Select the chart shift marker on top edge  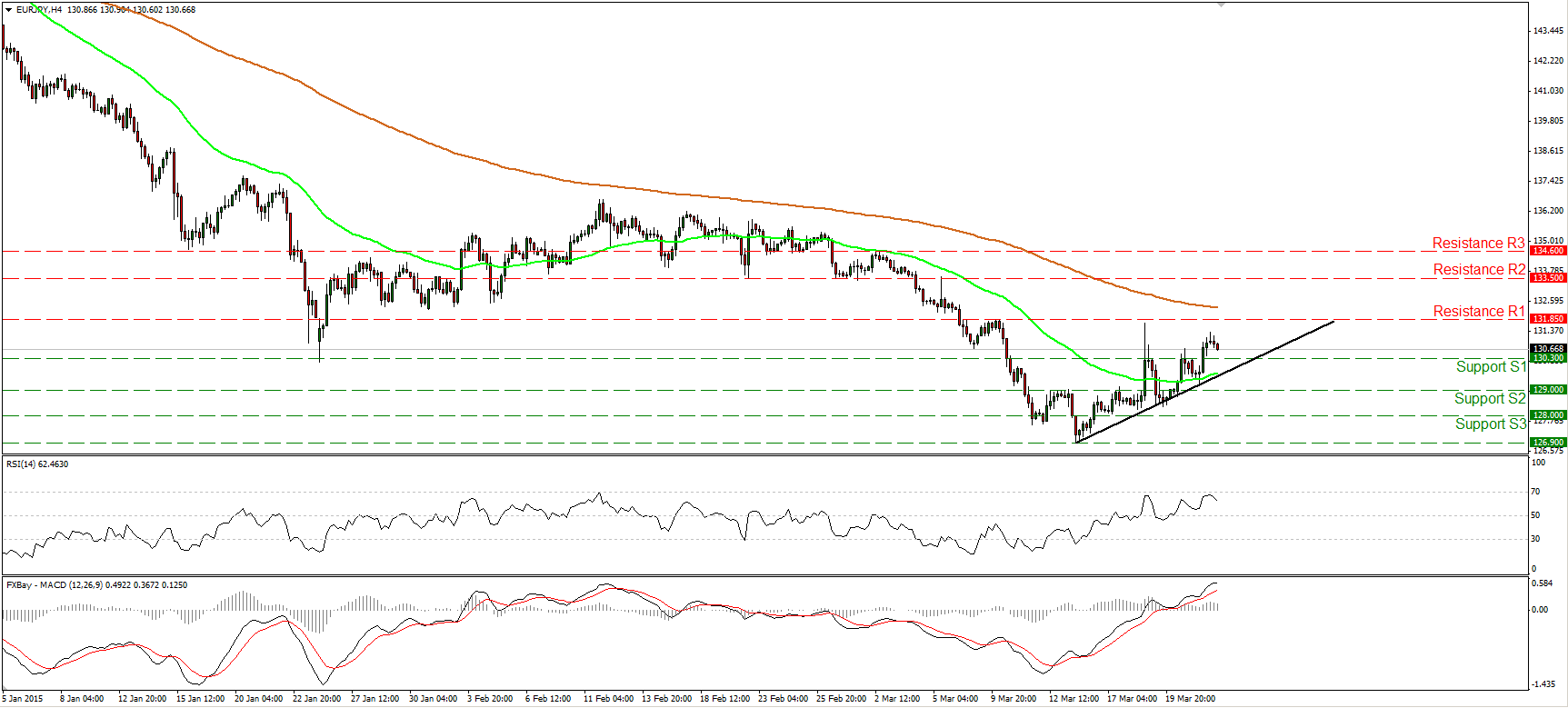pos(1222,5)
